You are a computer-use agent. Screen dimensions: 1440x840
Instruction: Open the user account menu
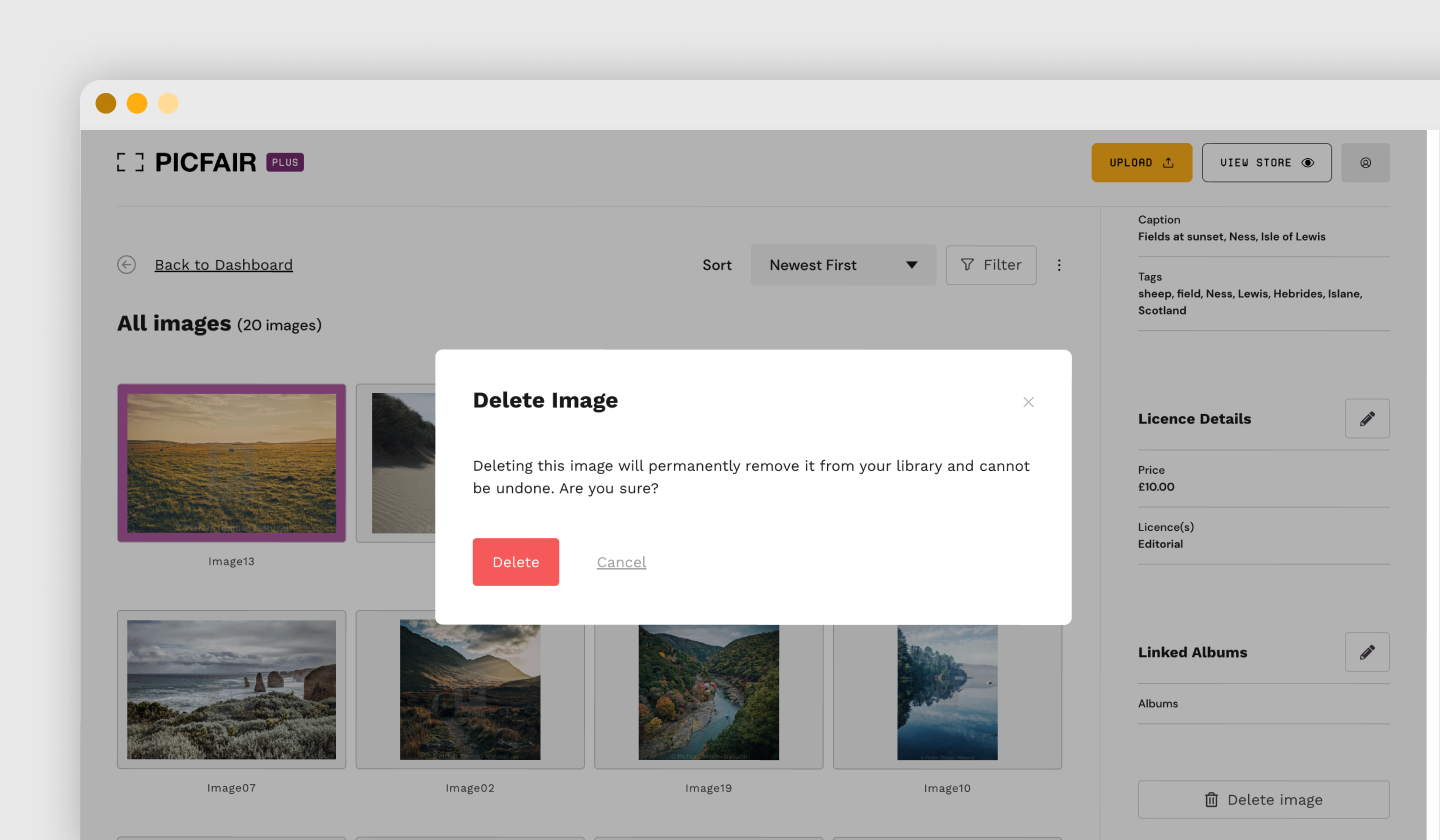pos(1366,162)
